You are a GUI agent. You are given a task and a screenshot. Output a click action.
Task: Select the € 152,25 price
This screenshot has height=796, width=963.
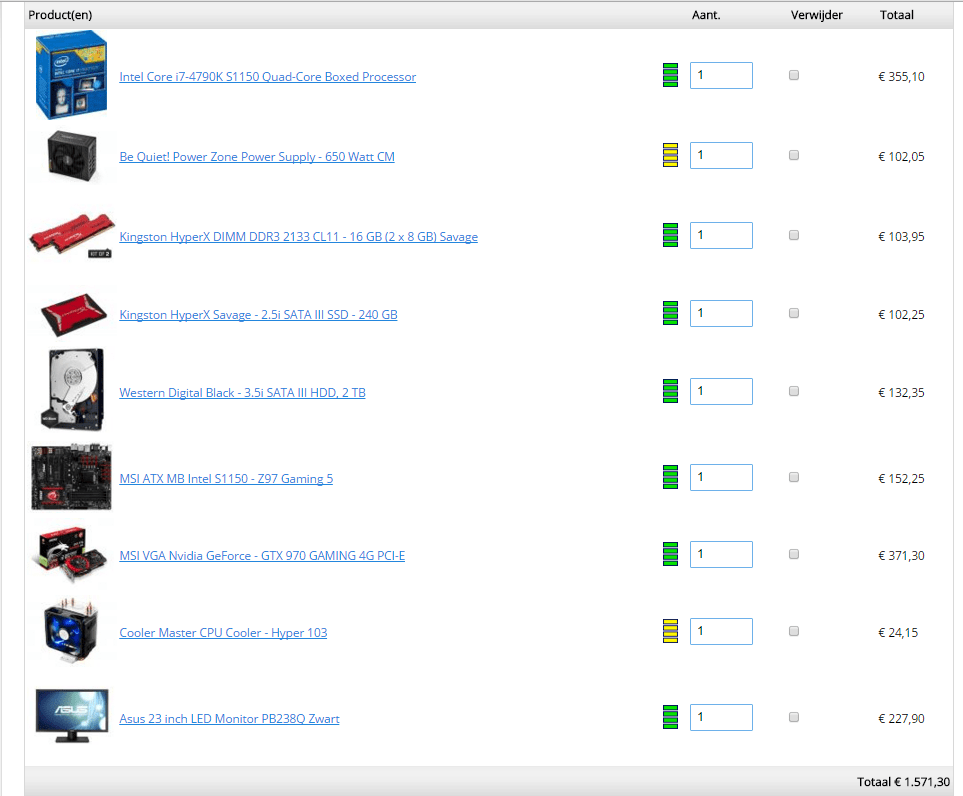[x=901, y=478]
